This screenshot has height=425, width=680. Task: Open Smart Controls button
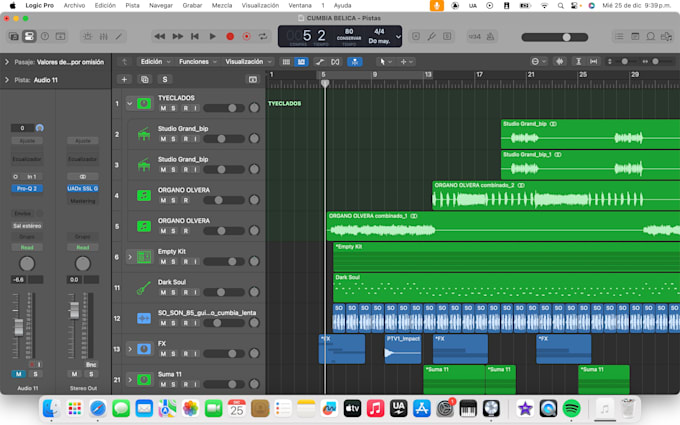tap(88, 36)
